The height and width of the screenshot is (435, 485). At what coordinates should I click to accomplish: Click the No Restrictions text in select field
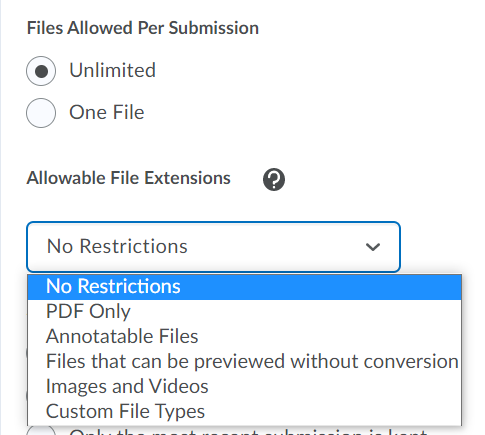tap(117, 247)
